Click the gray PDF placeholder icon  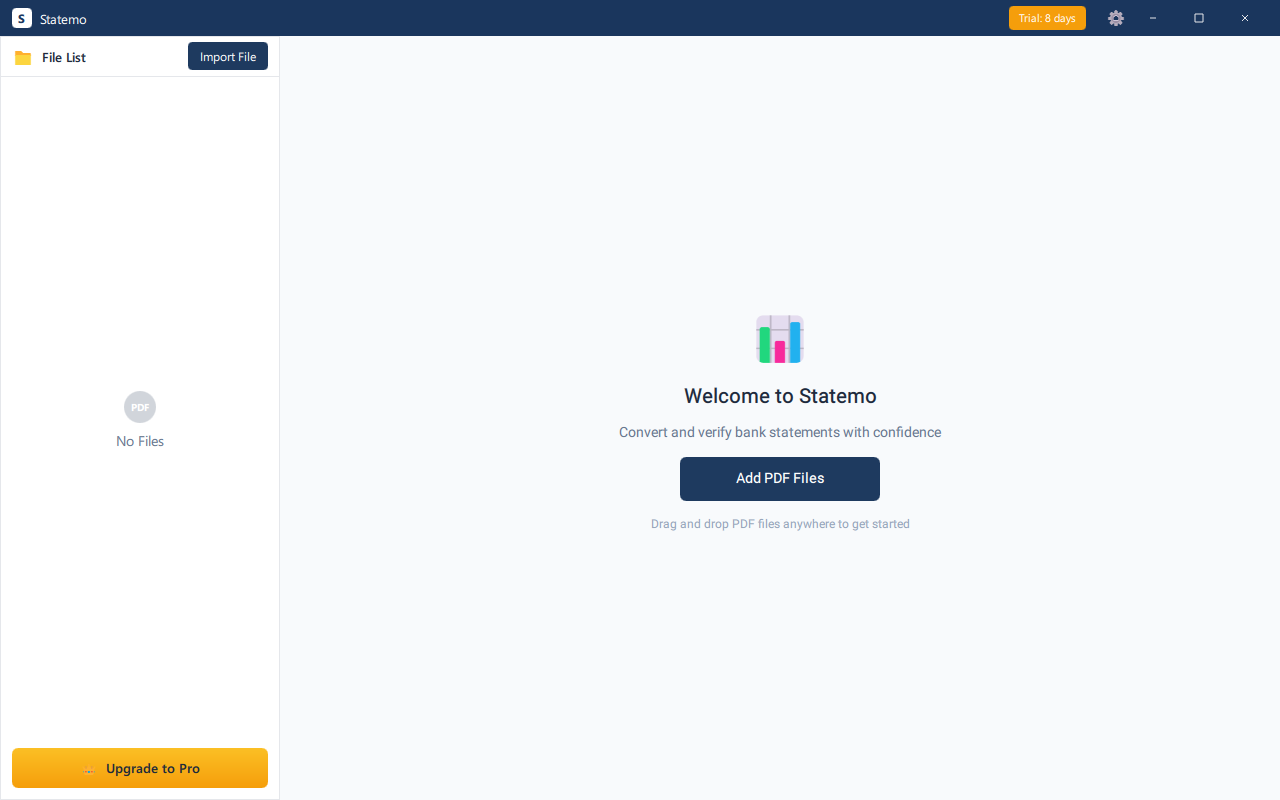[x=140, y=407]
